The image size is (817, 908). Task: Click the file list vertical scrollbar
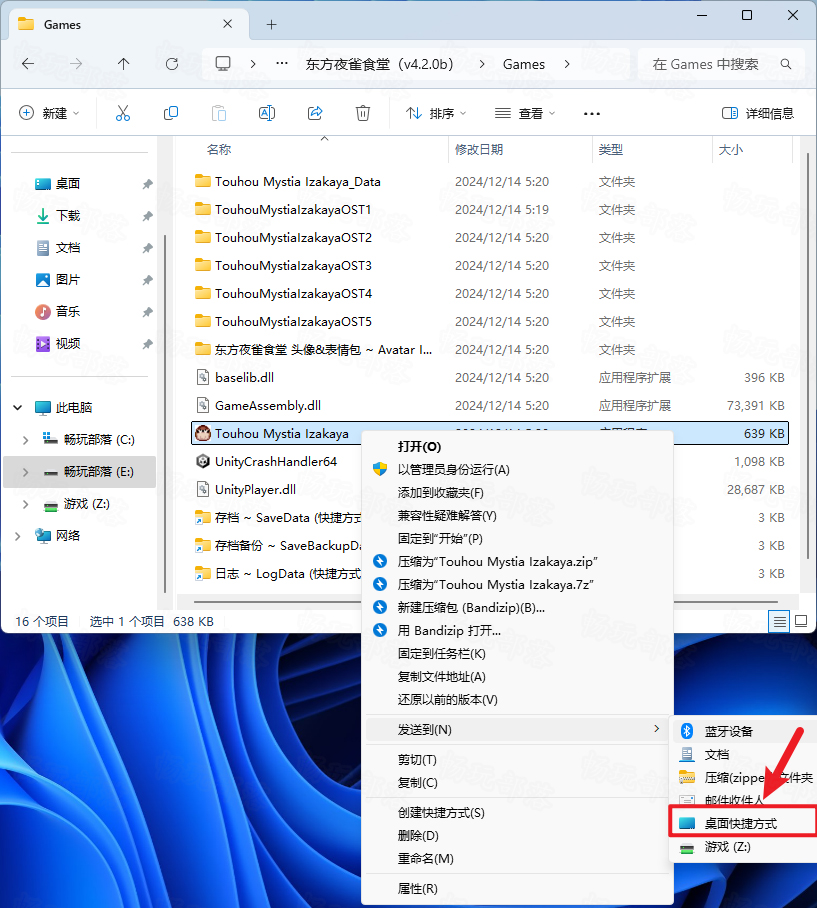pos(808,356)
